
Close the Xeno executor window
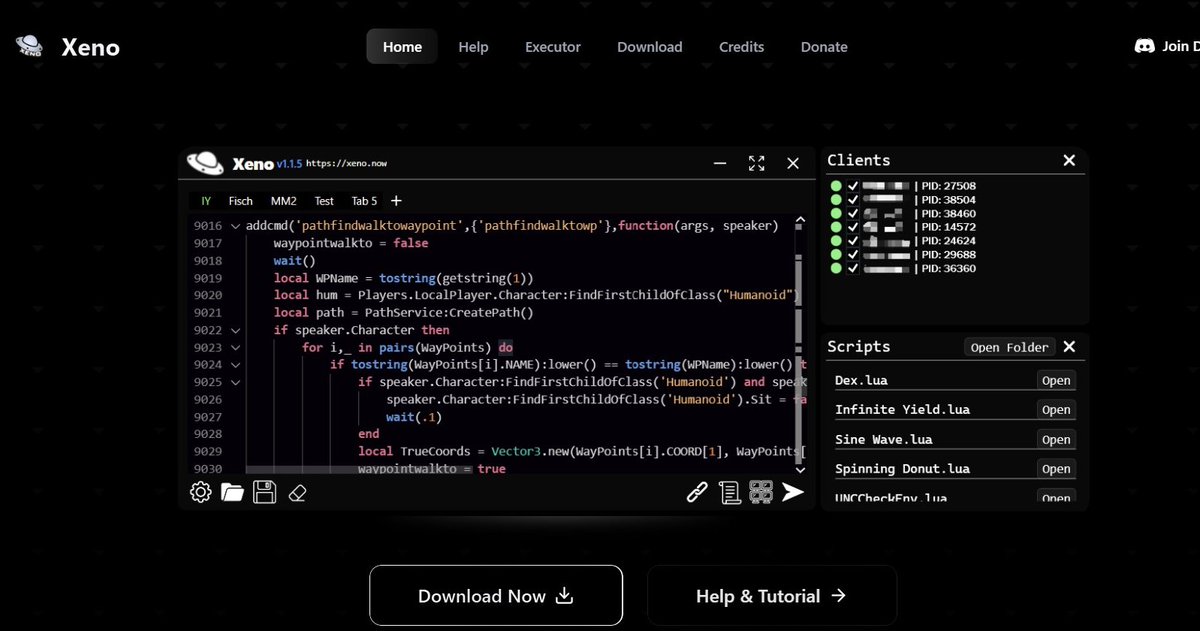(793, 163)
